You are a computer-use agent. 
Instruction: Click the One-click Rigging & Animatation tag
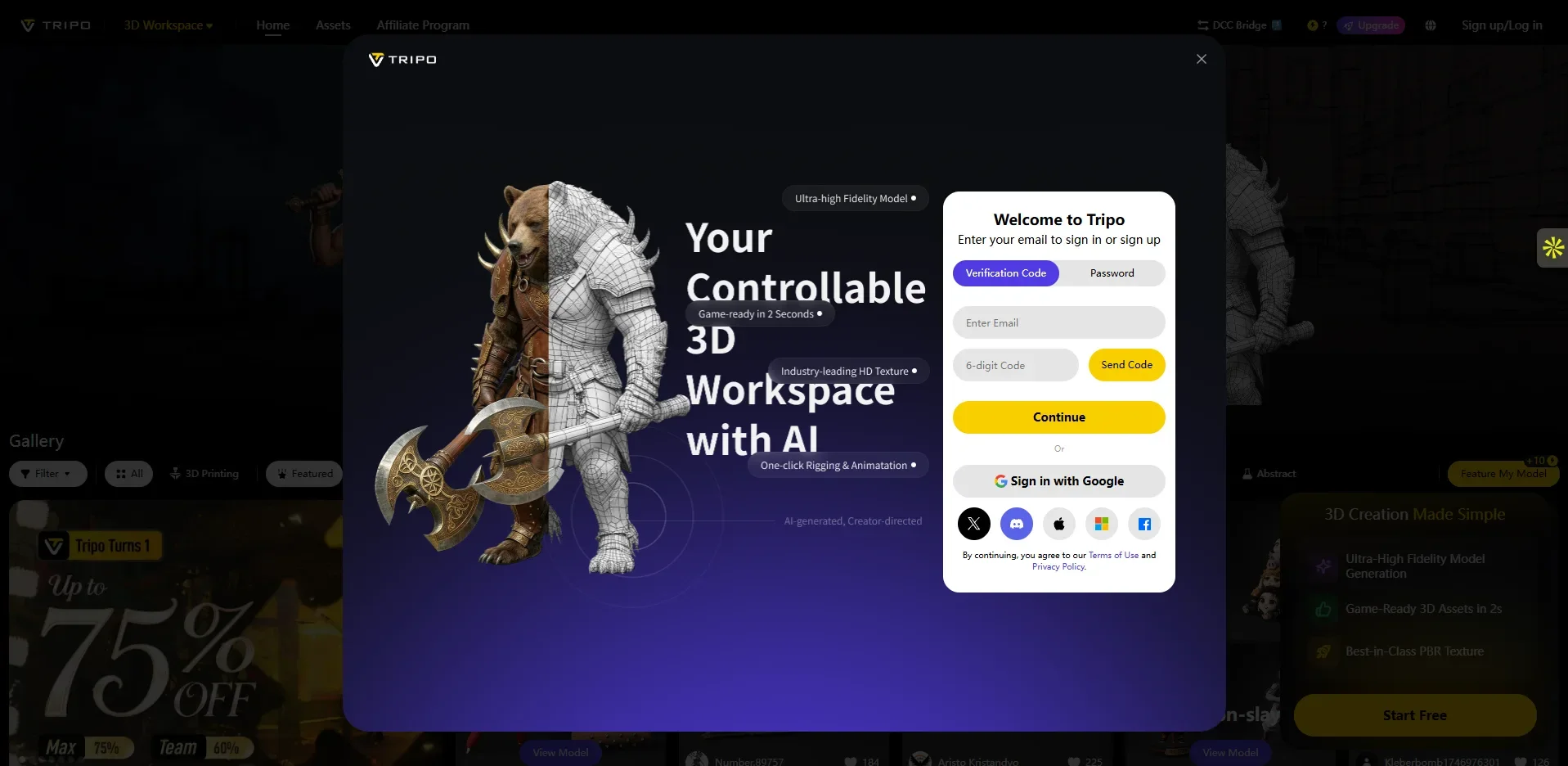pyautogui.click(x=838, y=466)
